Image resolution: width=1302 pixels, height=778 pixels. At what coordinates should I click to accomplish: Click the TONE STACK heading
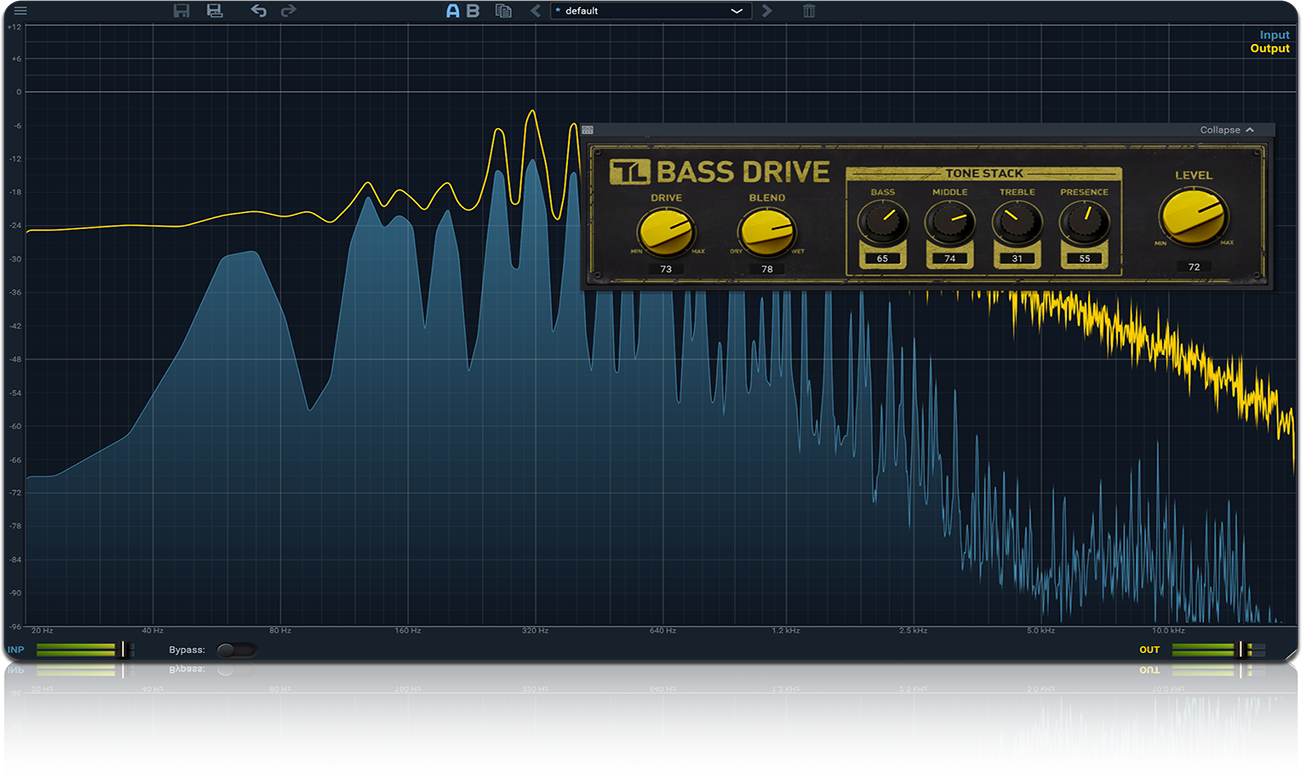pos(985,174)
